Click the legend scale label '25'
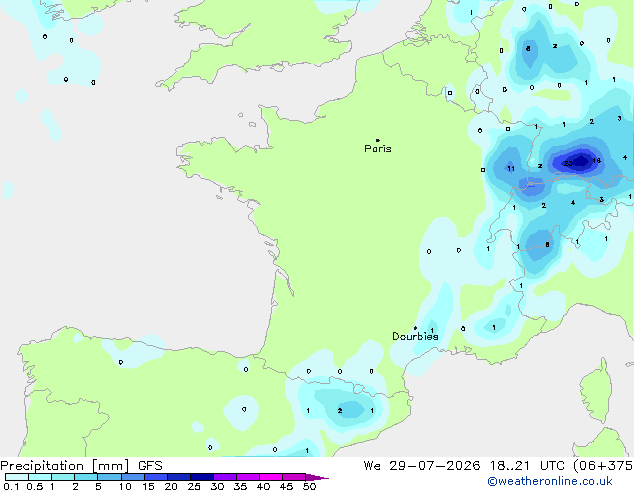 [x=194, y=486]
